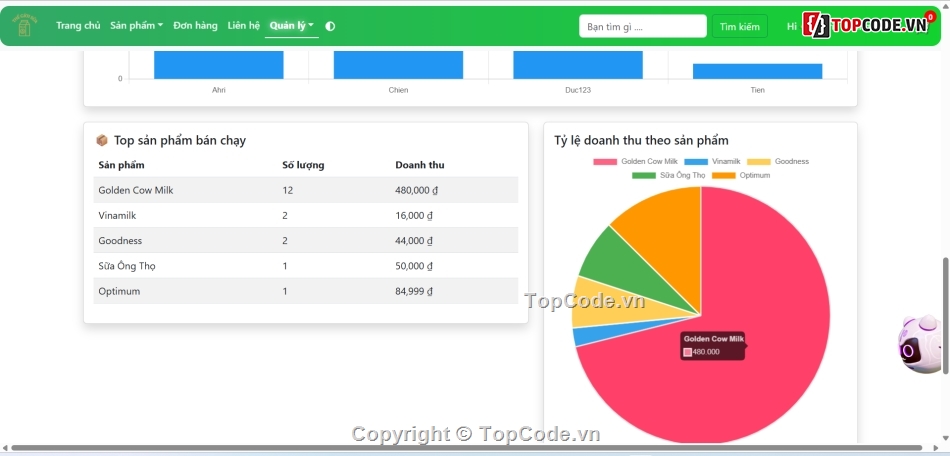Click the package icon beside Top sản phẩm
Screen dimensions: 950x456
tap(101, 141)
